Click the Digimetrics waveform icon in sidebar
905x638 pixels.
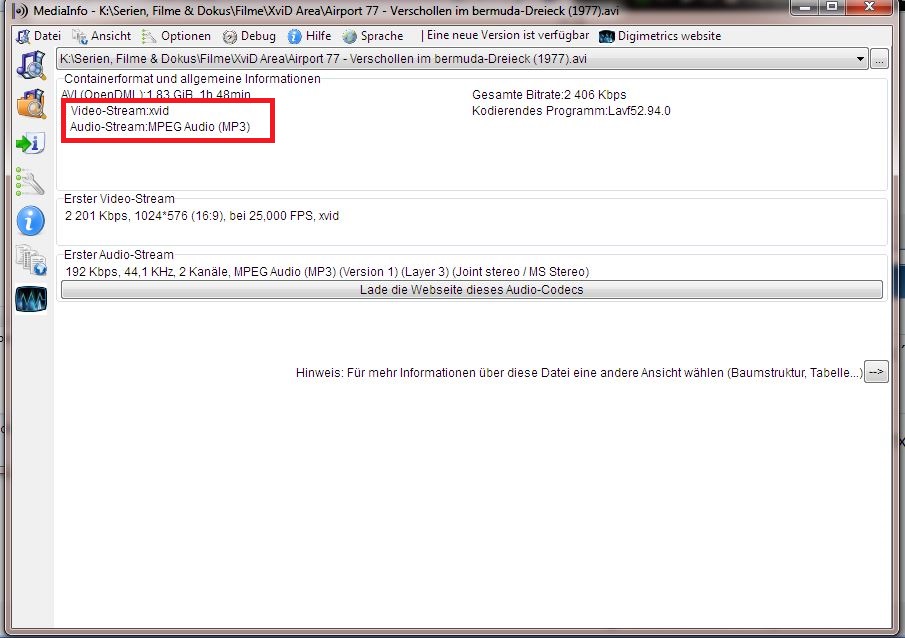point(31,299)
